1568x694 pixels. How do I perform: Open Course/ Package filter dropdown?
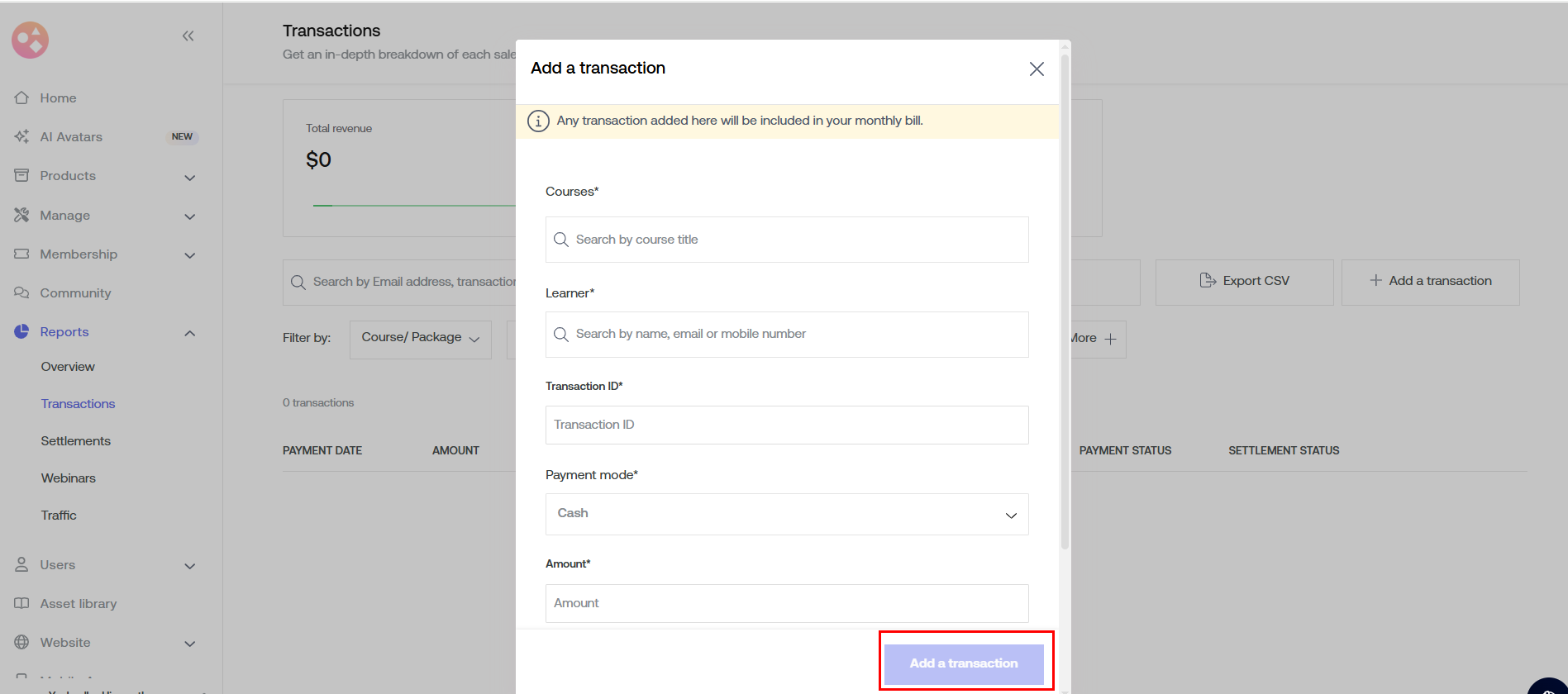coord(420,338)
